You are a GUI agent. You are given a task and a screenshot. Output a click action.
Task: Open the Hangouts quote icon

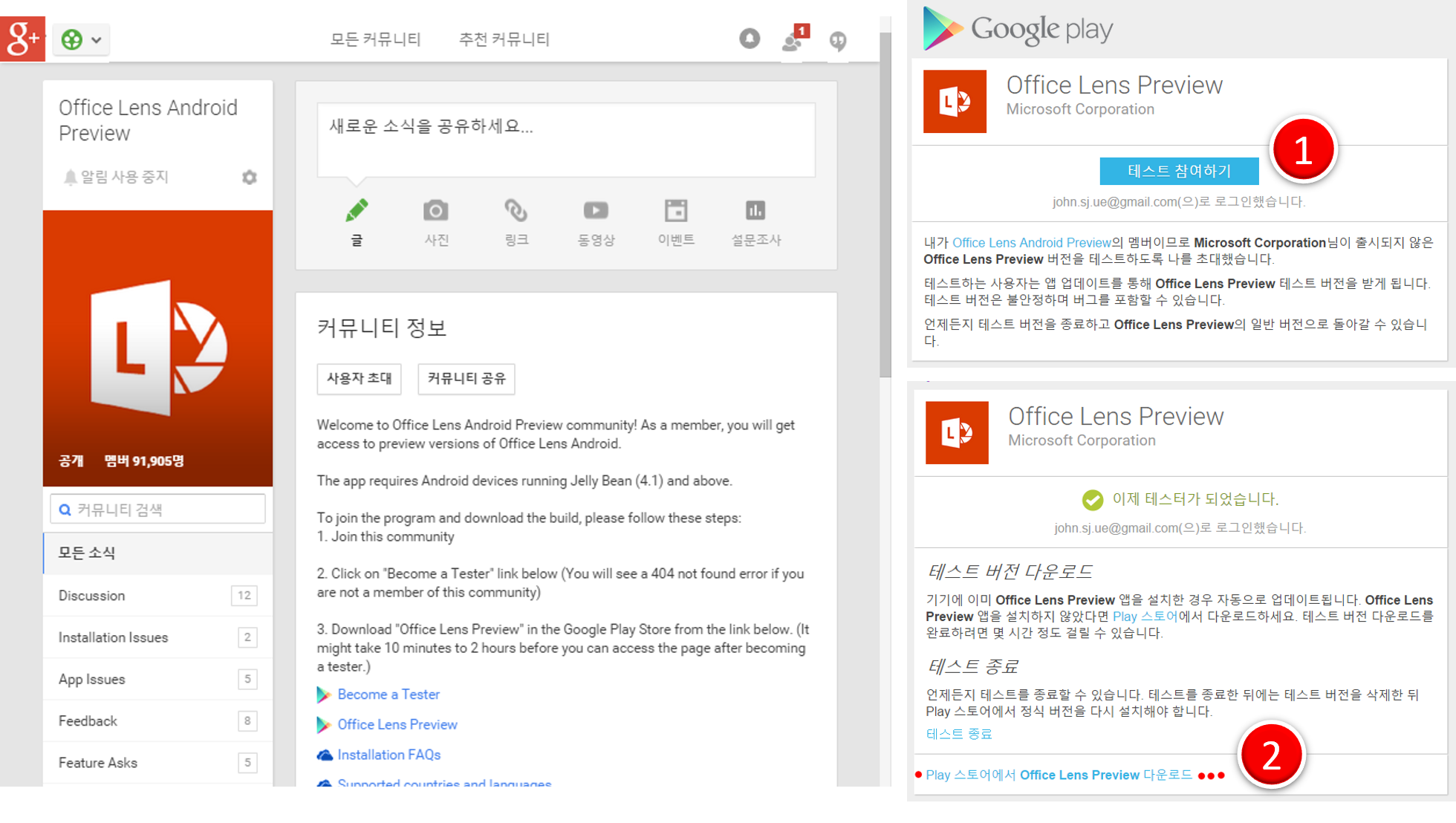(838, 40)
